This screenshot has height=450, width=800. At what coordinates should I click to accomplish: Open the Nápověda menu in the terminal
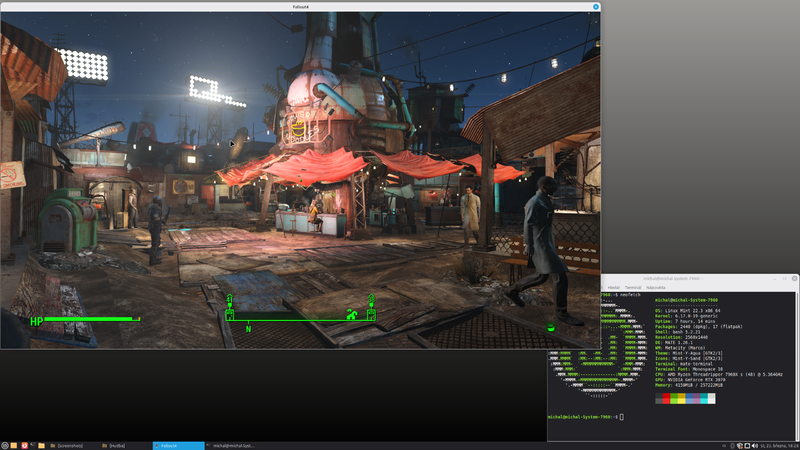(x=656, y=287)
